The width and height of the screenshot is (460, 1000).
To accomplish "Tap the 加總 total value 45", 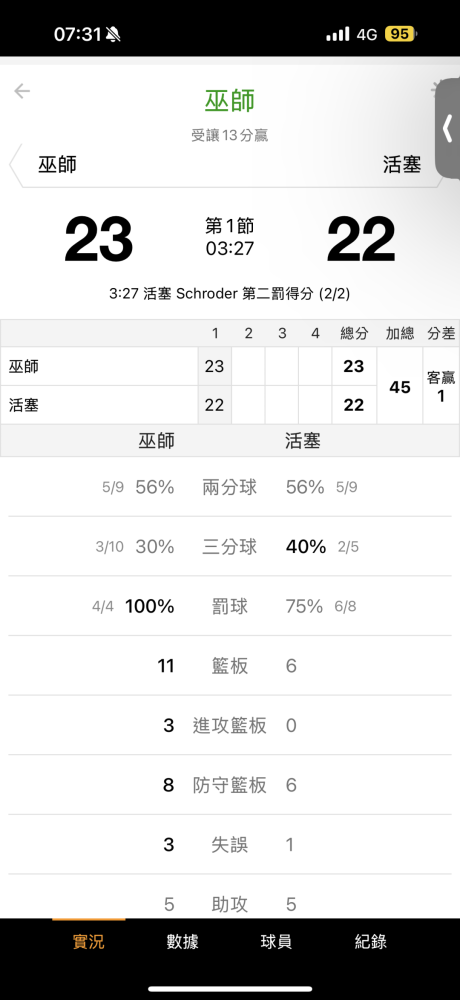I will click(x=400, y=386).
